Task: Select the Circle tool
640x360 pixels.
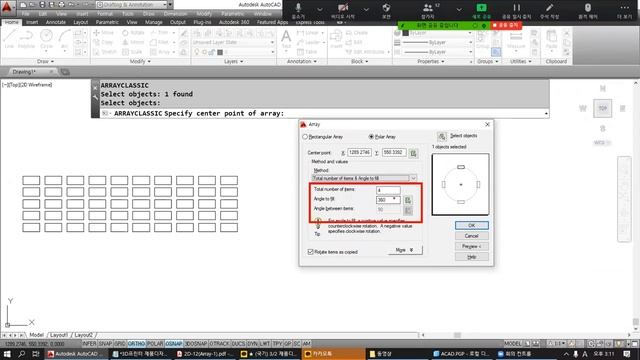Action: pos(46,39)
